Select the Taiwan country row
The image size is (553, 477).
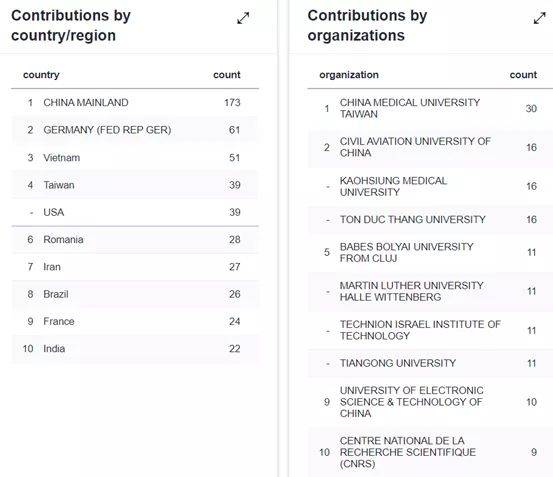click(x=135, y=185)
